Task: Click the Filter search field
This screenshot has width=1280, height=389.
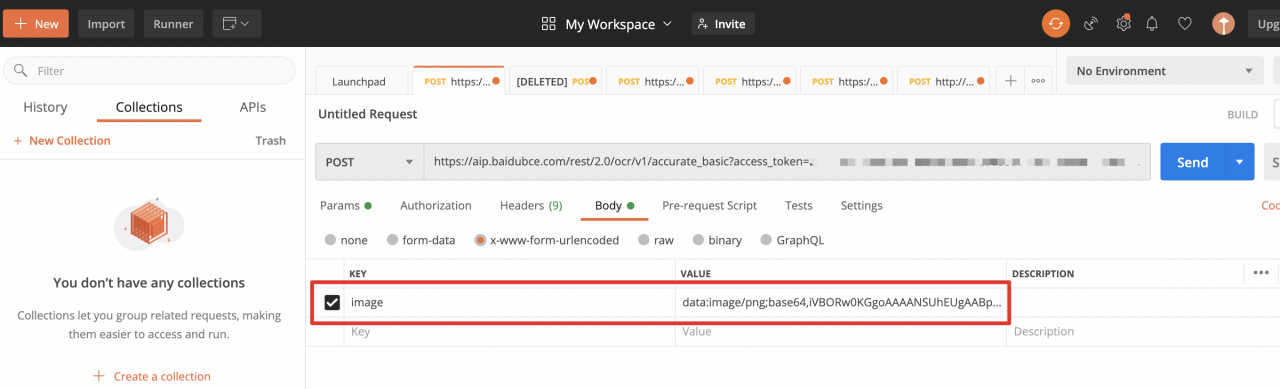Action: click(150, 71)
